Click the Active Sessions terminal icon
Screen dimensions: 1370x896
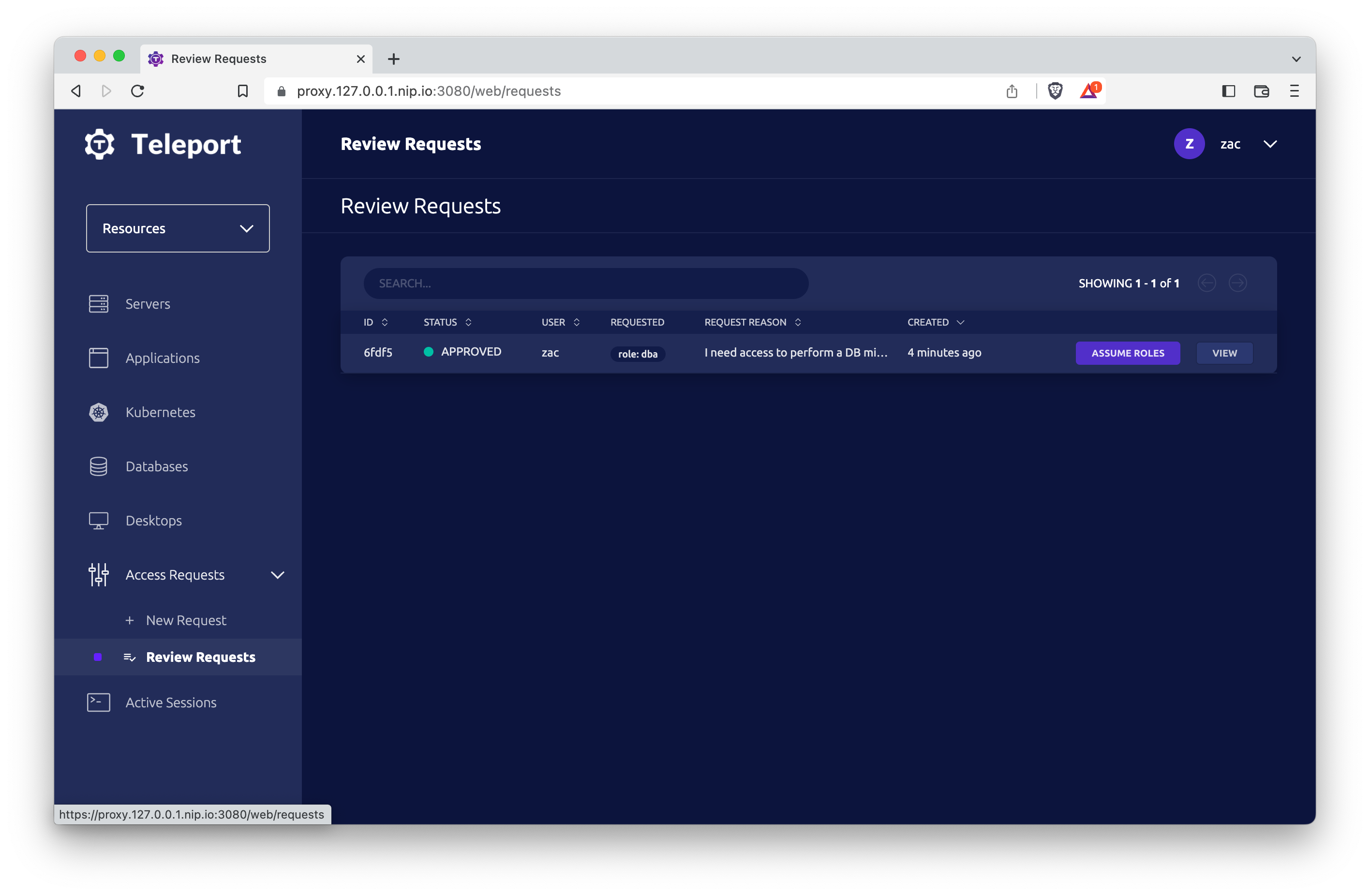(98, 702)
